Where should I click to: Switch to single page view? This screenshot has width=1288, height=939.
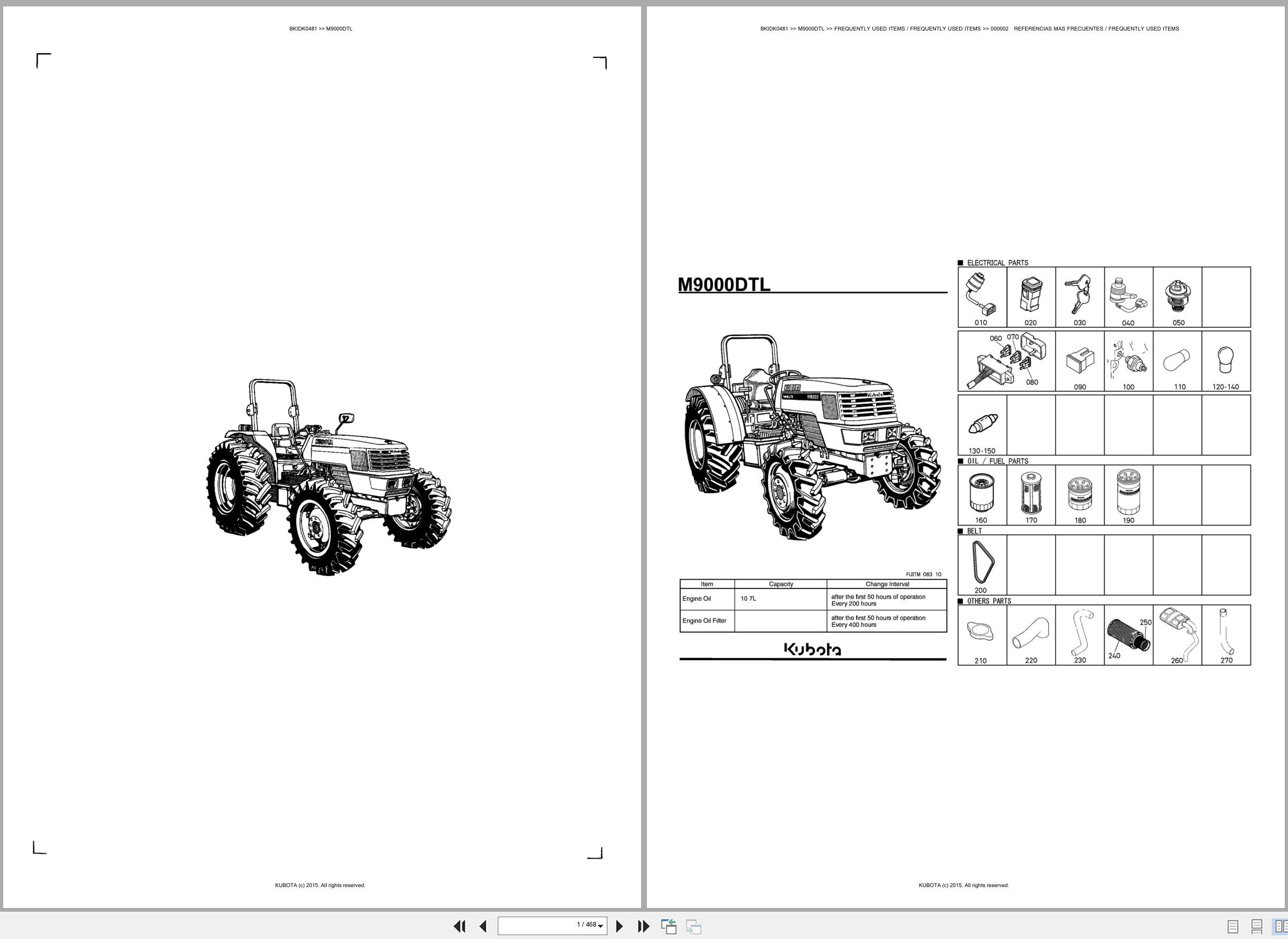click(1233, 927)
